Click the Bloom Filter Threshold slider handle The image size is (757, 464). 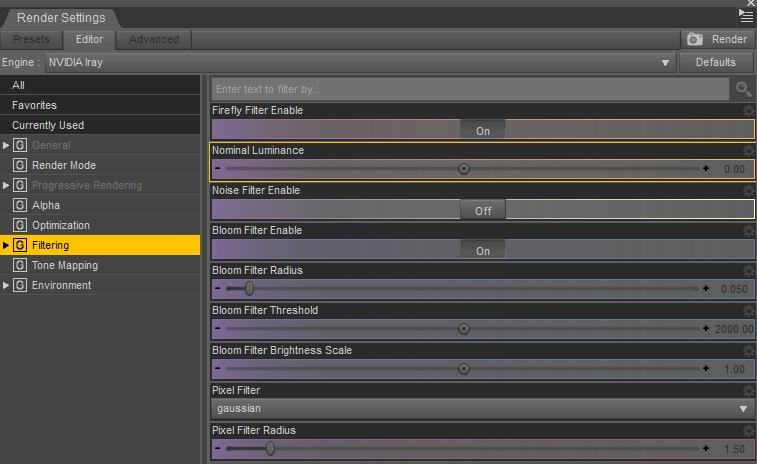tap(463, 329)
